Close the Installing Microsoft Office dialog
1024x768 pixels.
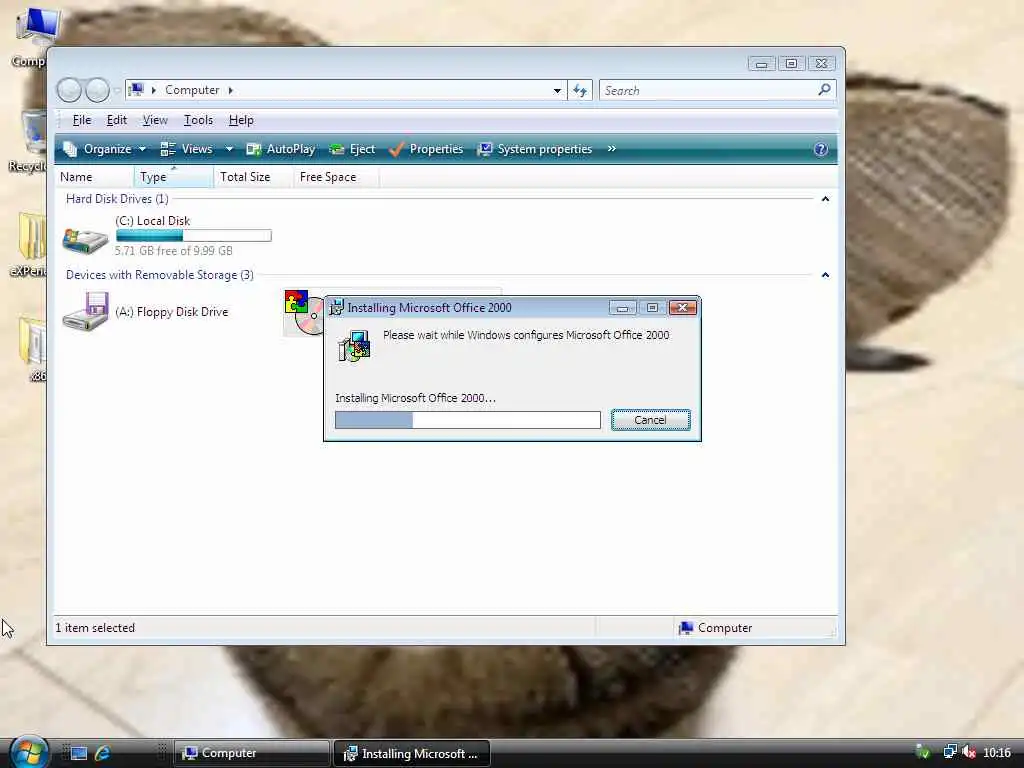(x=682, y=308)
